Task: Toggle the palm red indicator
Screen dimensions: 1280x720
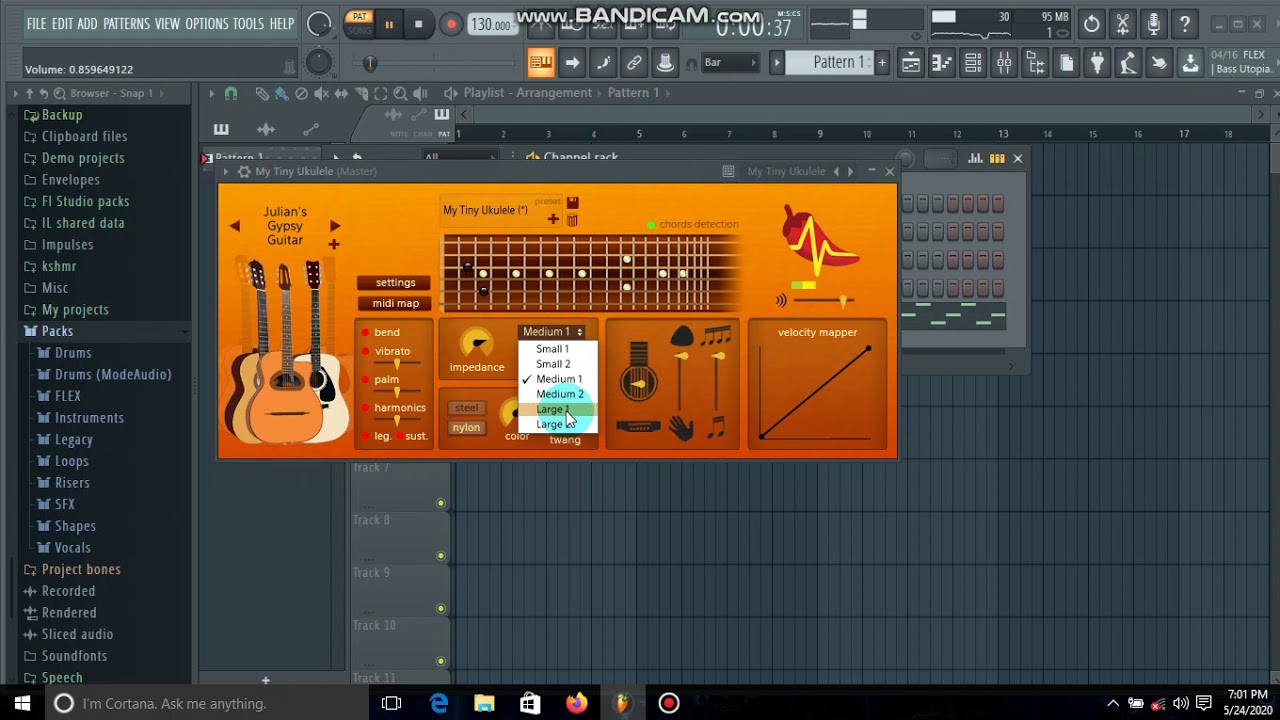Action: (365, 380)
